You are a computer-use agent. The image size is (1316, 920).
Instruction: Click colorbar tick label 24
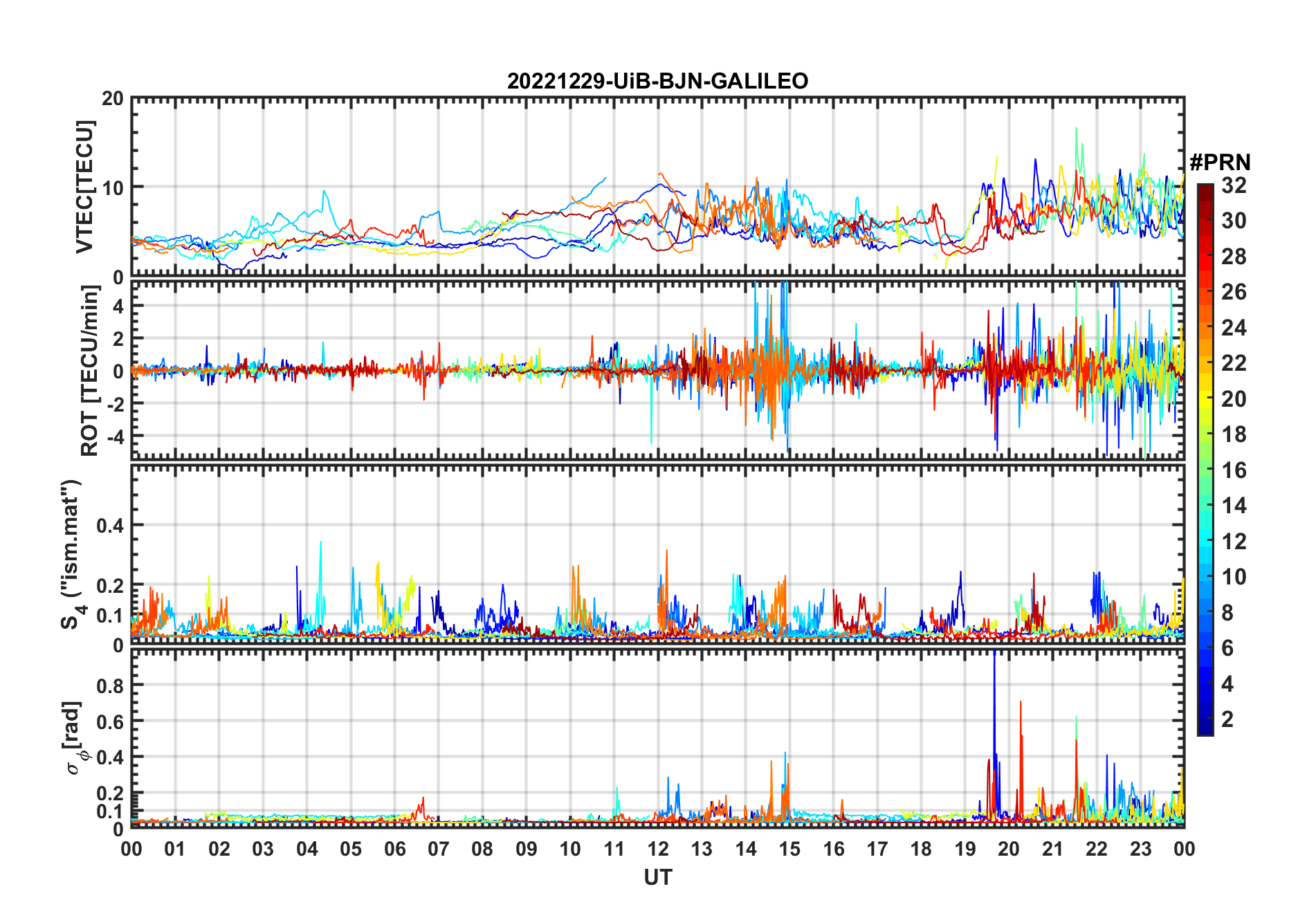coord(1234,328)
